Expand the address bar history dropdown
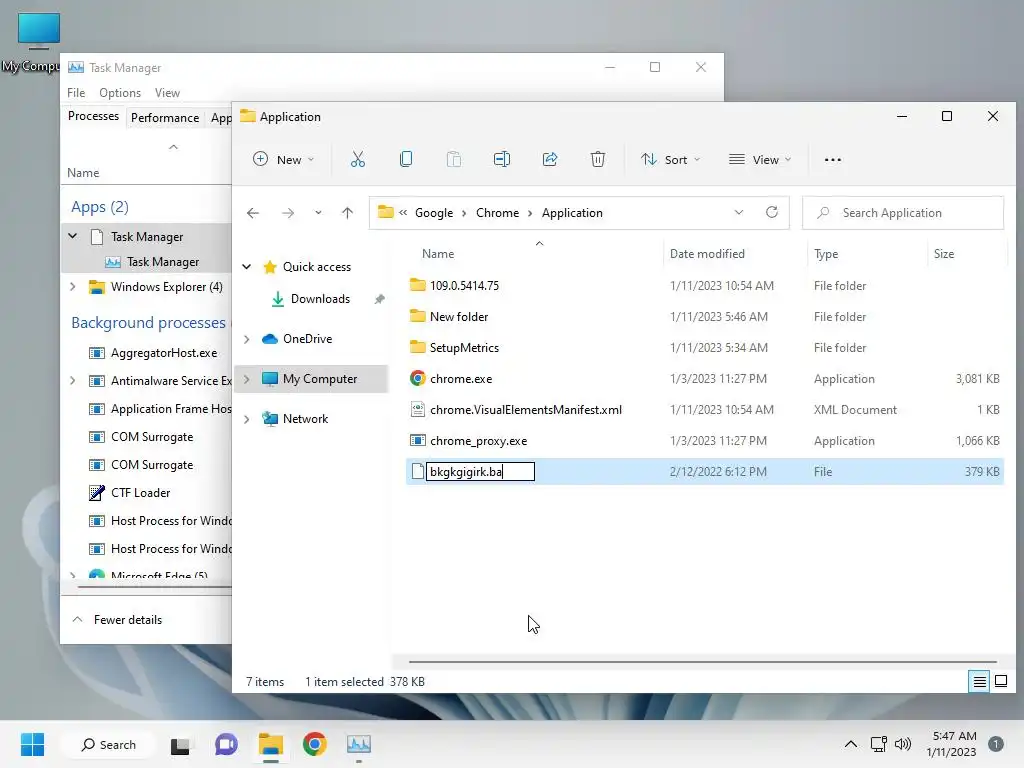The height and width of the screenshot is (768, 1024). (x=739, y=212)
